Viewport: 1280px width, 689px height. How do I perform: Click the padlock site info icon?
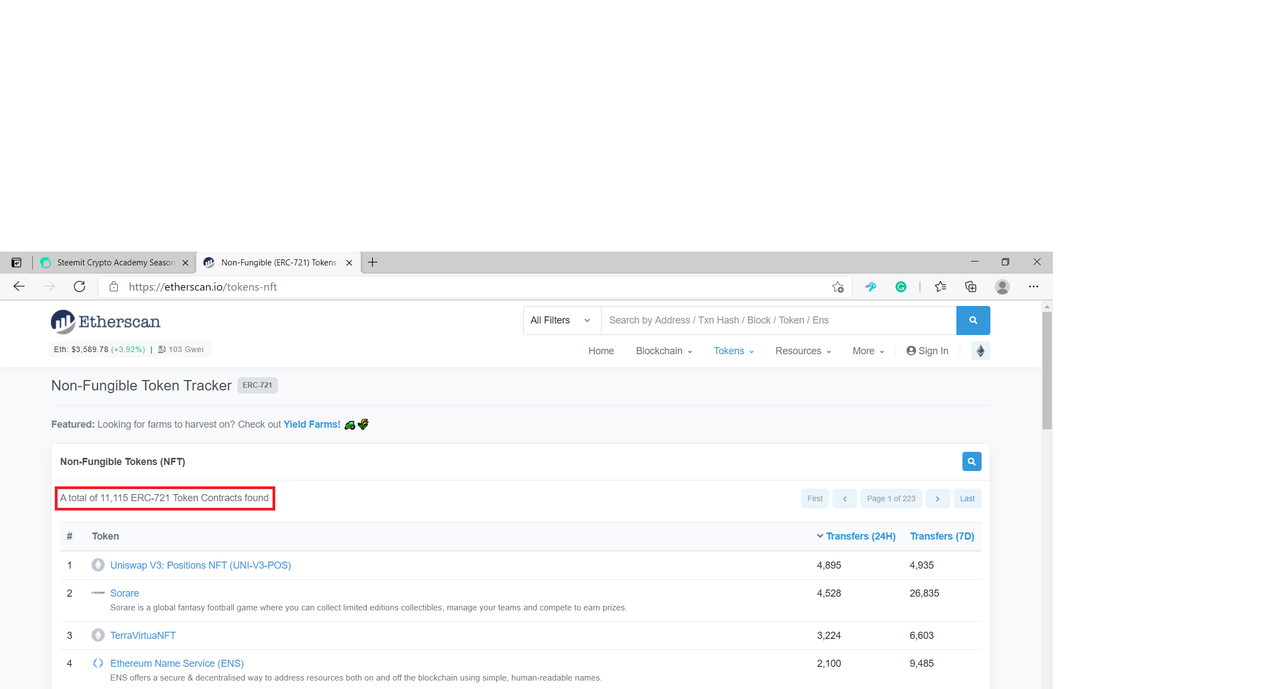point(113,287)
